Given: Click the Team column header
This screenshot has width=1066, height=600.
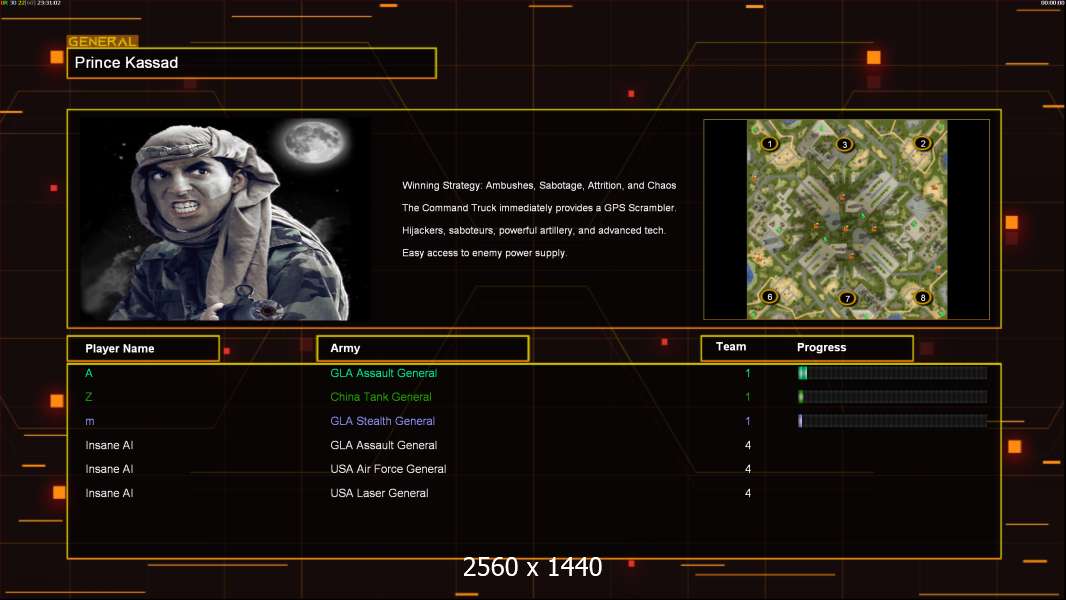Looking at the screenshot, I should pyautogui.click(x=731, y=347).
